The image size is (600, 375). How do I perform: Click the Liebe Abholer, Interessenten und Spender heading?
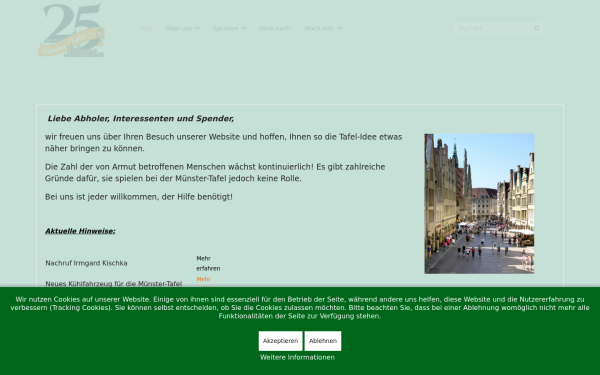[141, 119]
